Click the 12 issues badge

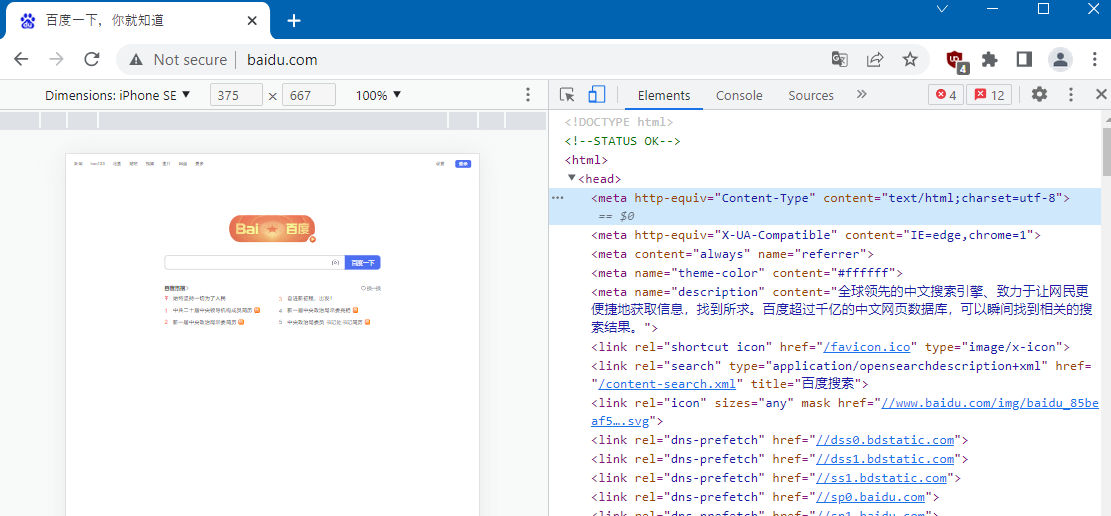990,95
